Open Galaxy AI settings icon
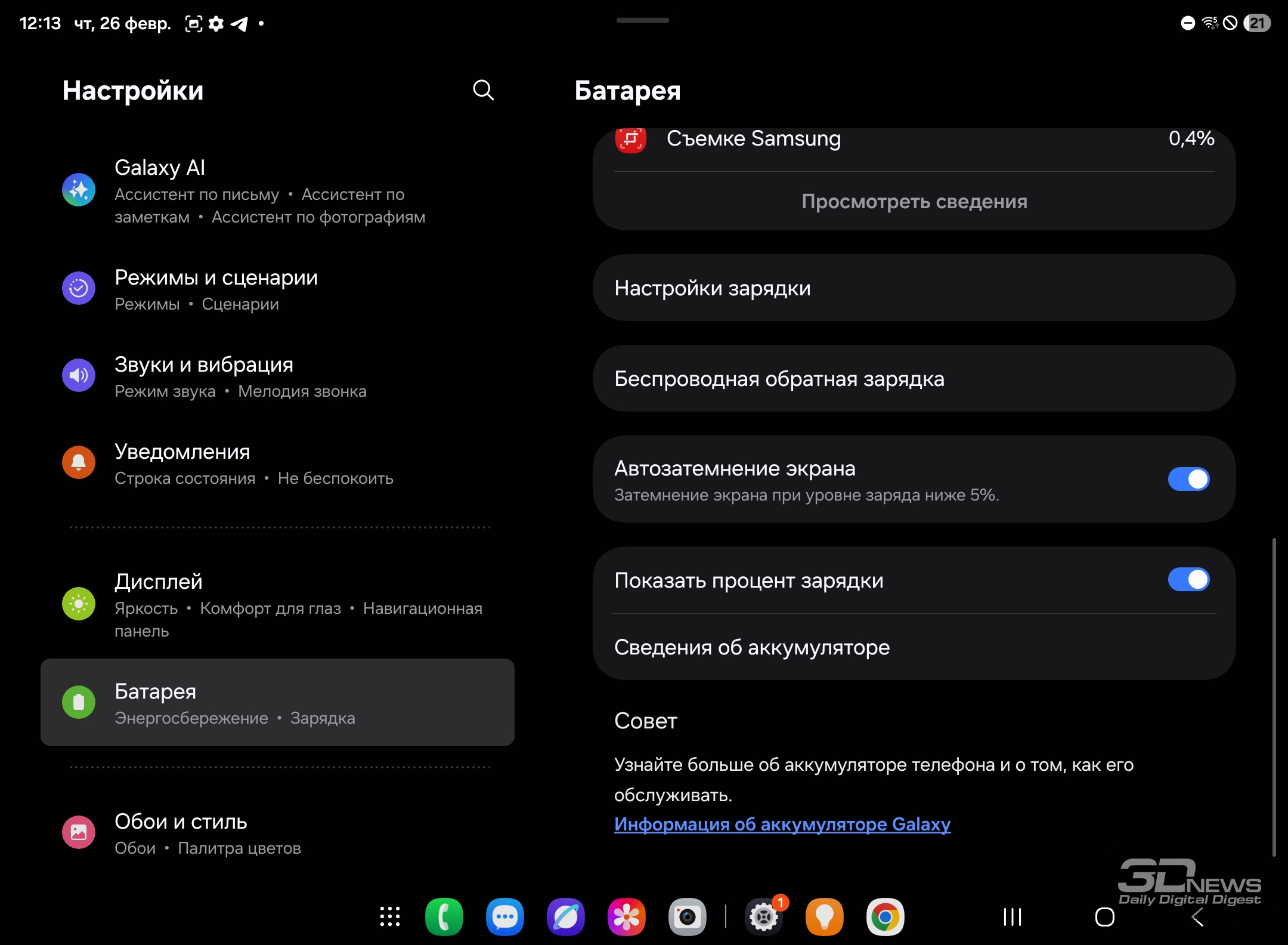This screenshot has width=1288, height=945. (79, 190)
